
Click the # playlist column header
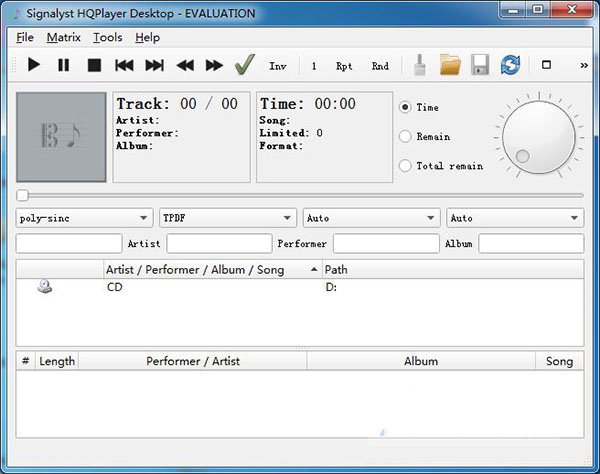[x=26, y=361]
